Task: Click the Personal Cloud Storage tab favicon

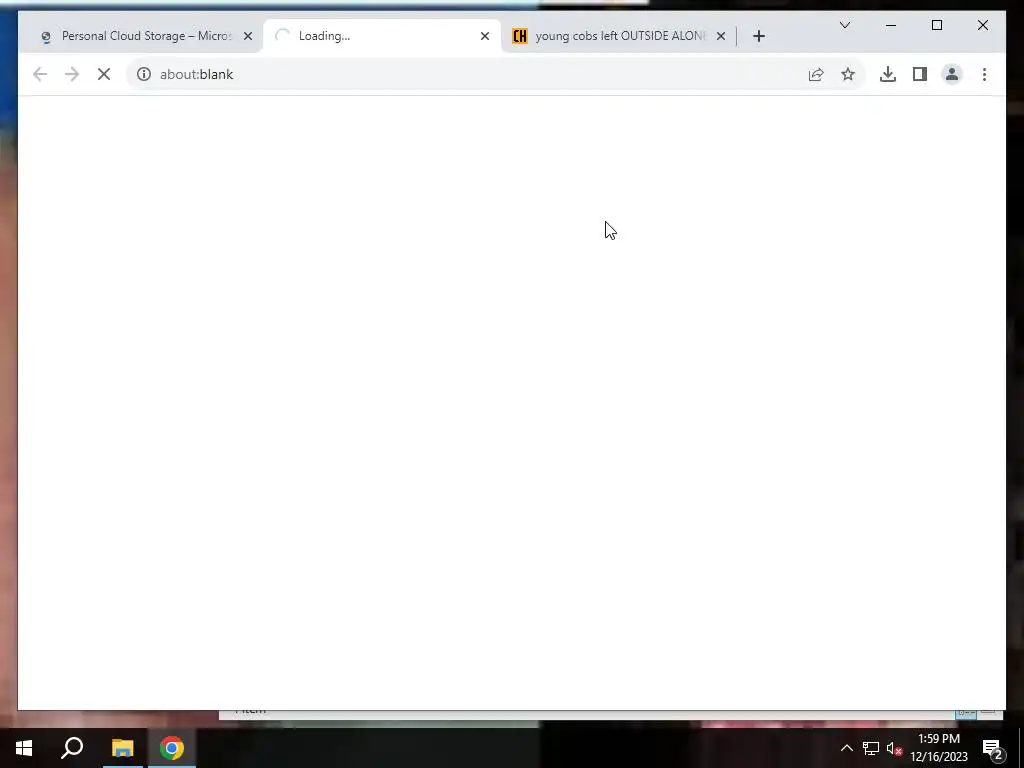Action: tap(46, 37)
